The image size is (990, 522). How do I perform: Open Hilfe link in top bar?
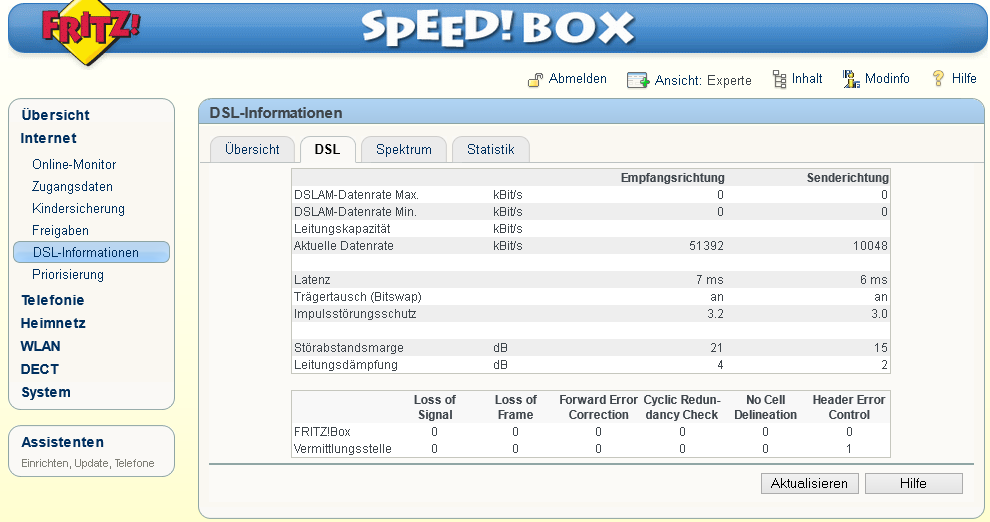click(964, 78)
